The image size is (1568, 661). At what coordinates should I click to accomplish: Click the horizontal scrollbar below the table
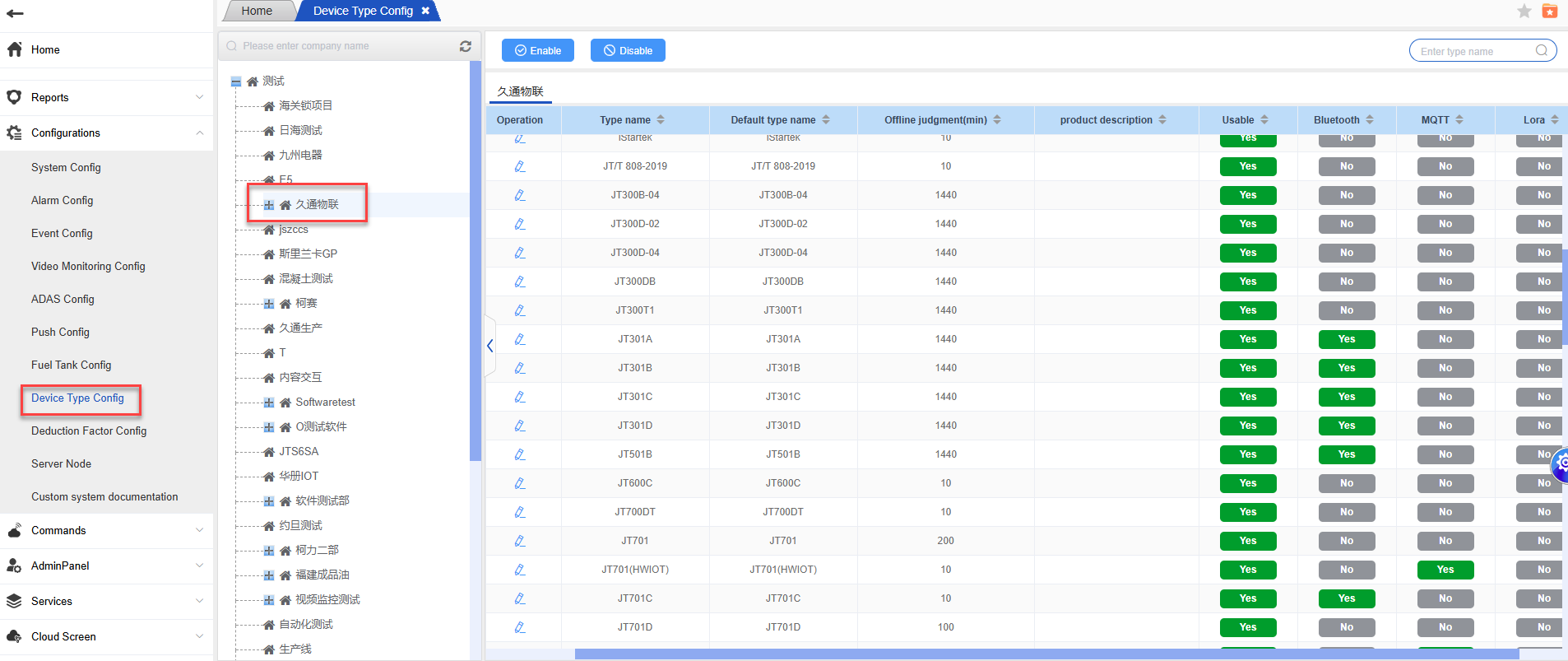tap(1045, 654)
